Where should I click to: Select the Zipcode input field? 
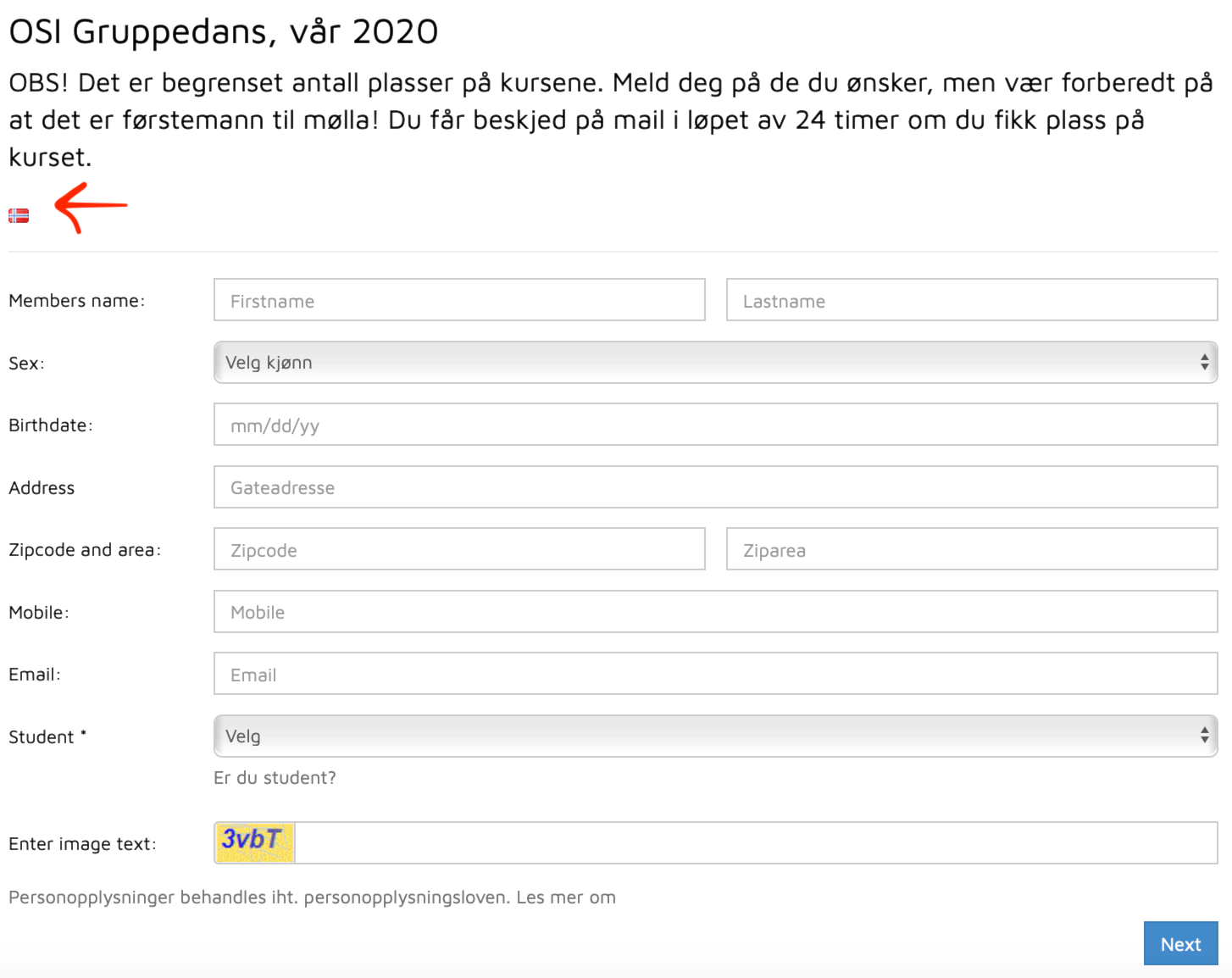point(459,549)
